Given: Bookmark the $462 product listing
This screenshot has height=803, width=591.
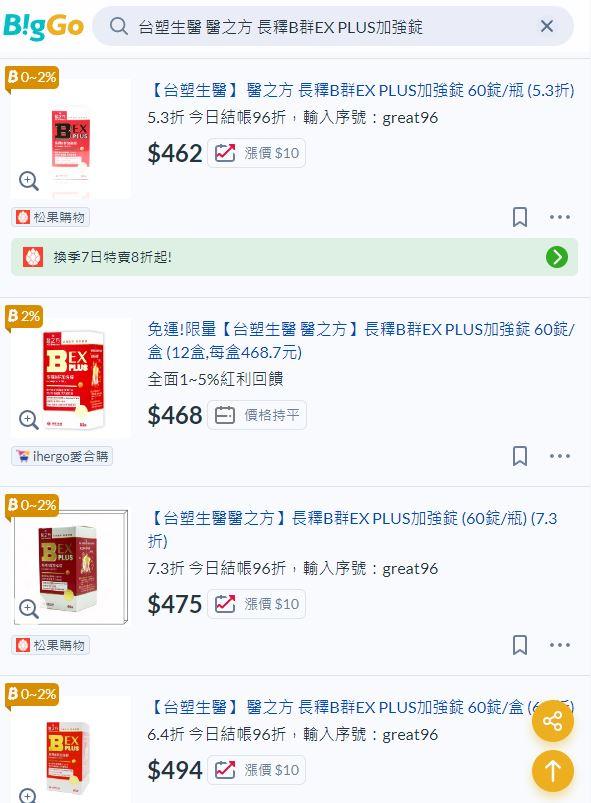Looking at the screenshot, I should pos(520,217).
